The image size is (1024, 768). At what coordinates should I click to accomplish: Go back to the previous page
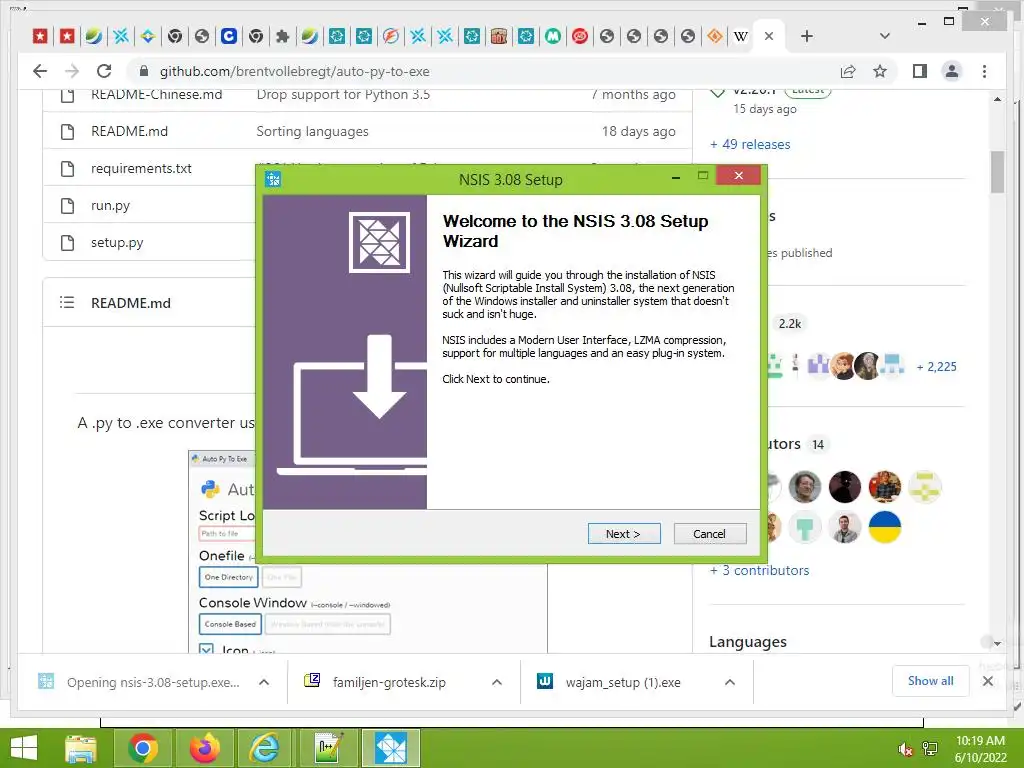[40, 71]
